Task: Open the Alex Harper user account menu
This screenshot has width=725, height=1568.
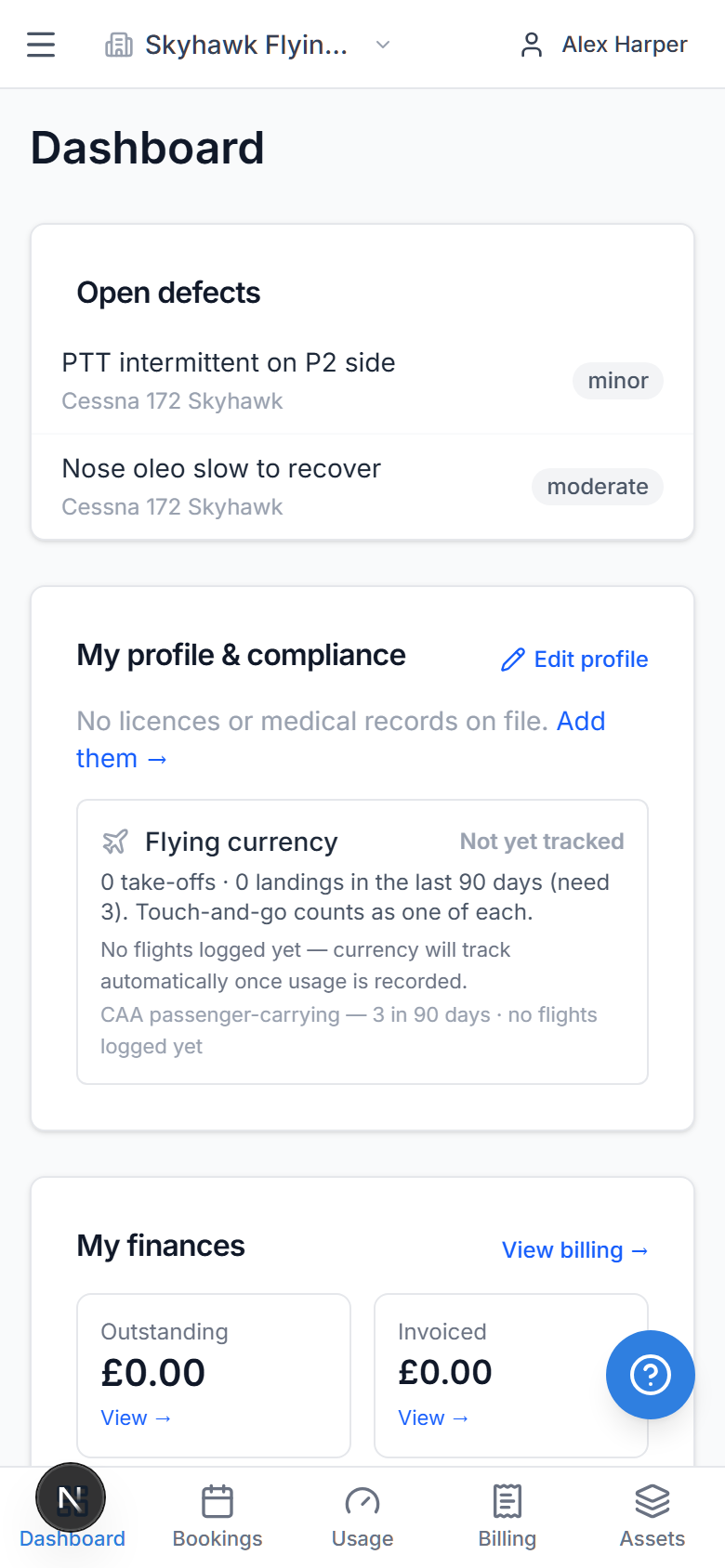Action: pos(603,45)
